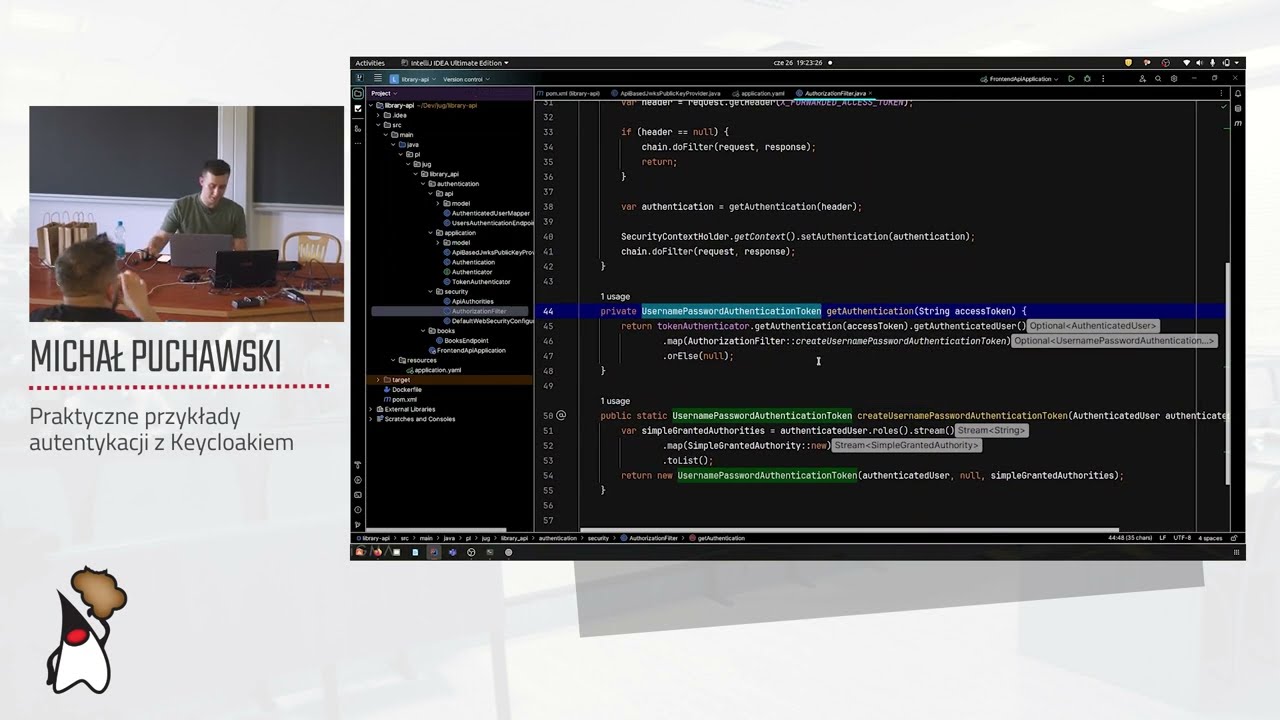Open Search Everywhere magnifier icon
The height and width of the screenshot is (720, 1280).
click(1158, 78)
